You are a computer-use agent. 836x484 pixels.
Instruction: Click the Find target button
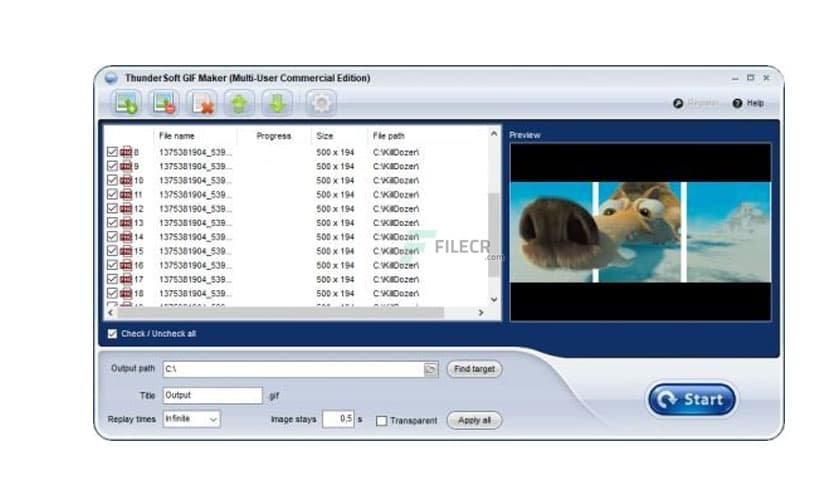474,369
